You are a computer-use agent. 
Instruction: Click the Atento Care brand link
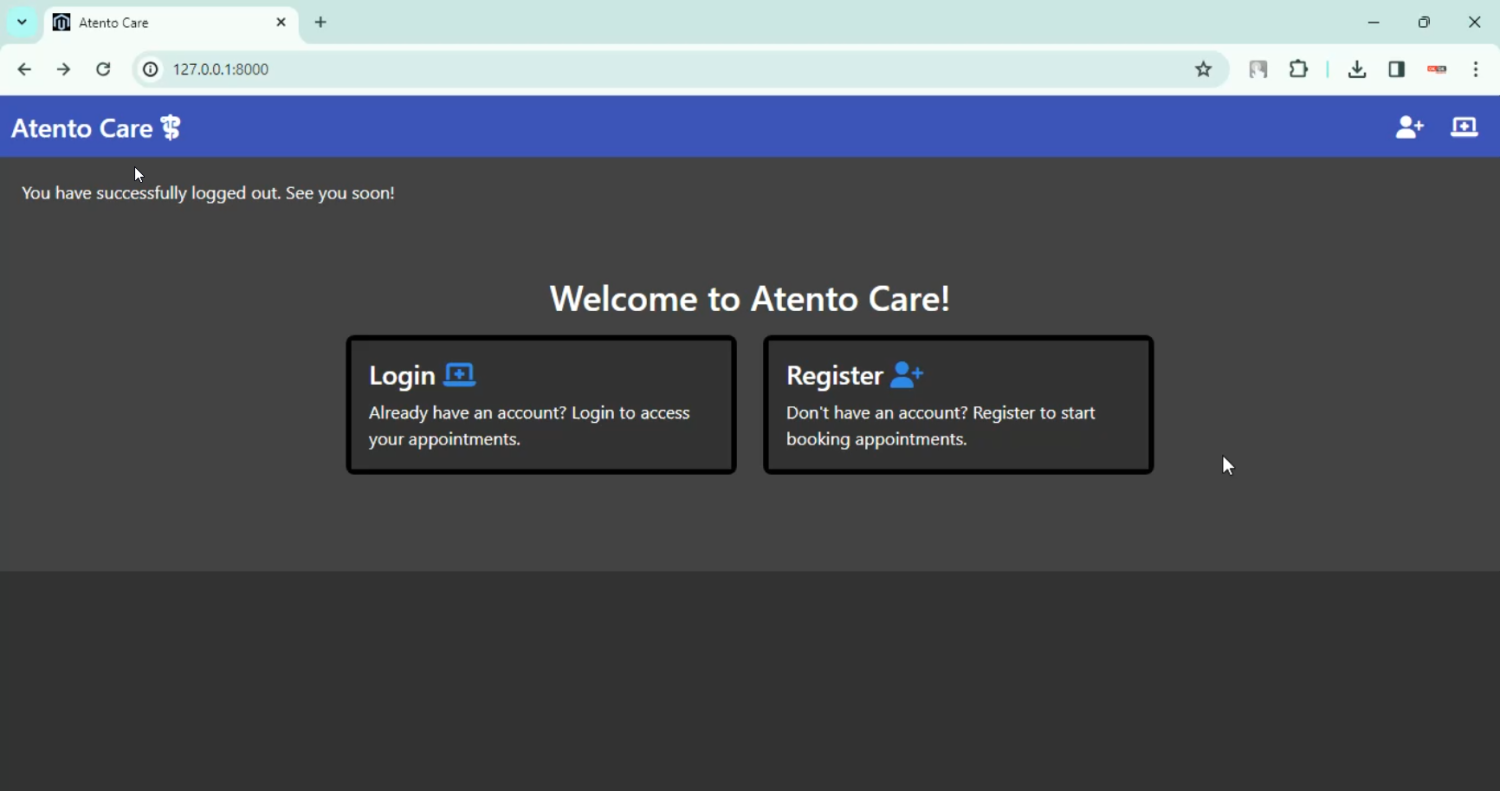pos(82,128)
